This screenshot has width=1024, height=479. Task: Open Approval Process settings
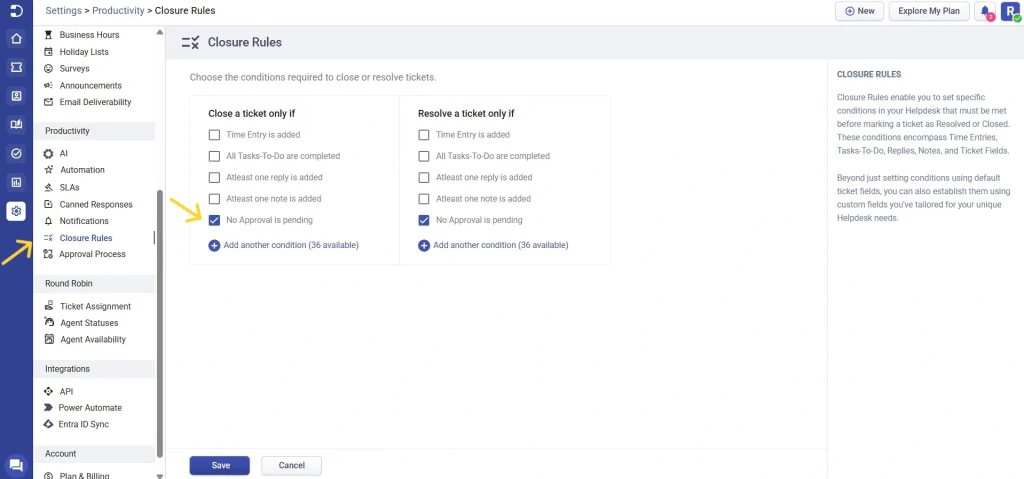click(x=92, y=254)
